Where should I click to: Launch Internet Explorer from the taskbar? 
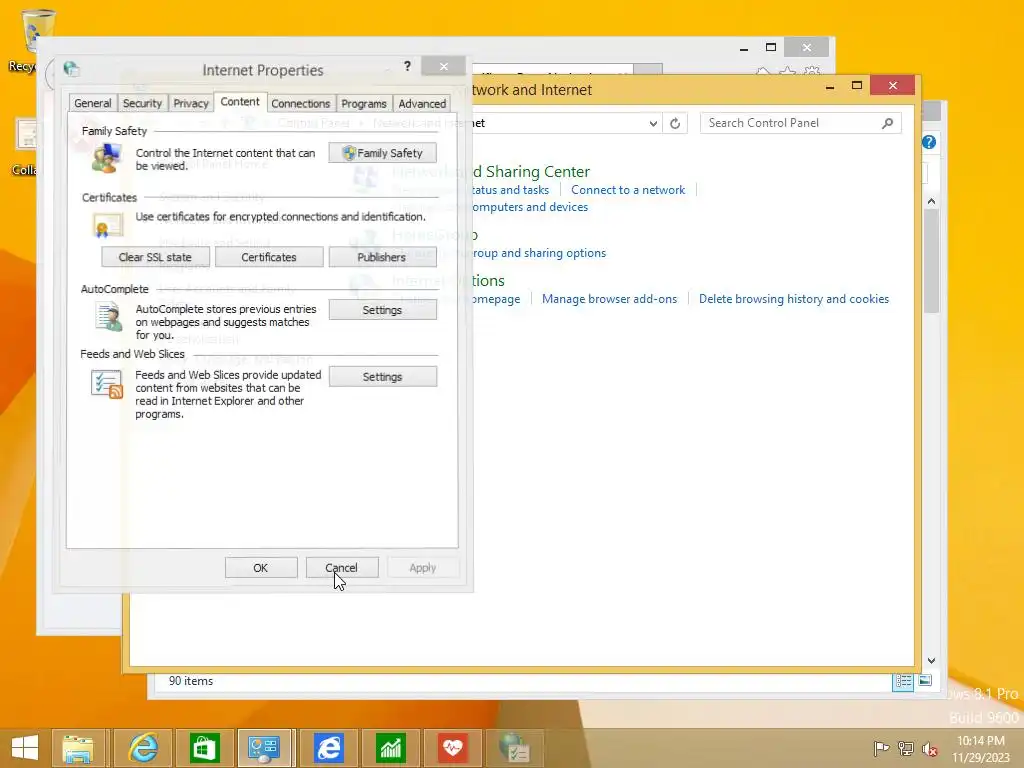[142, 748]
